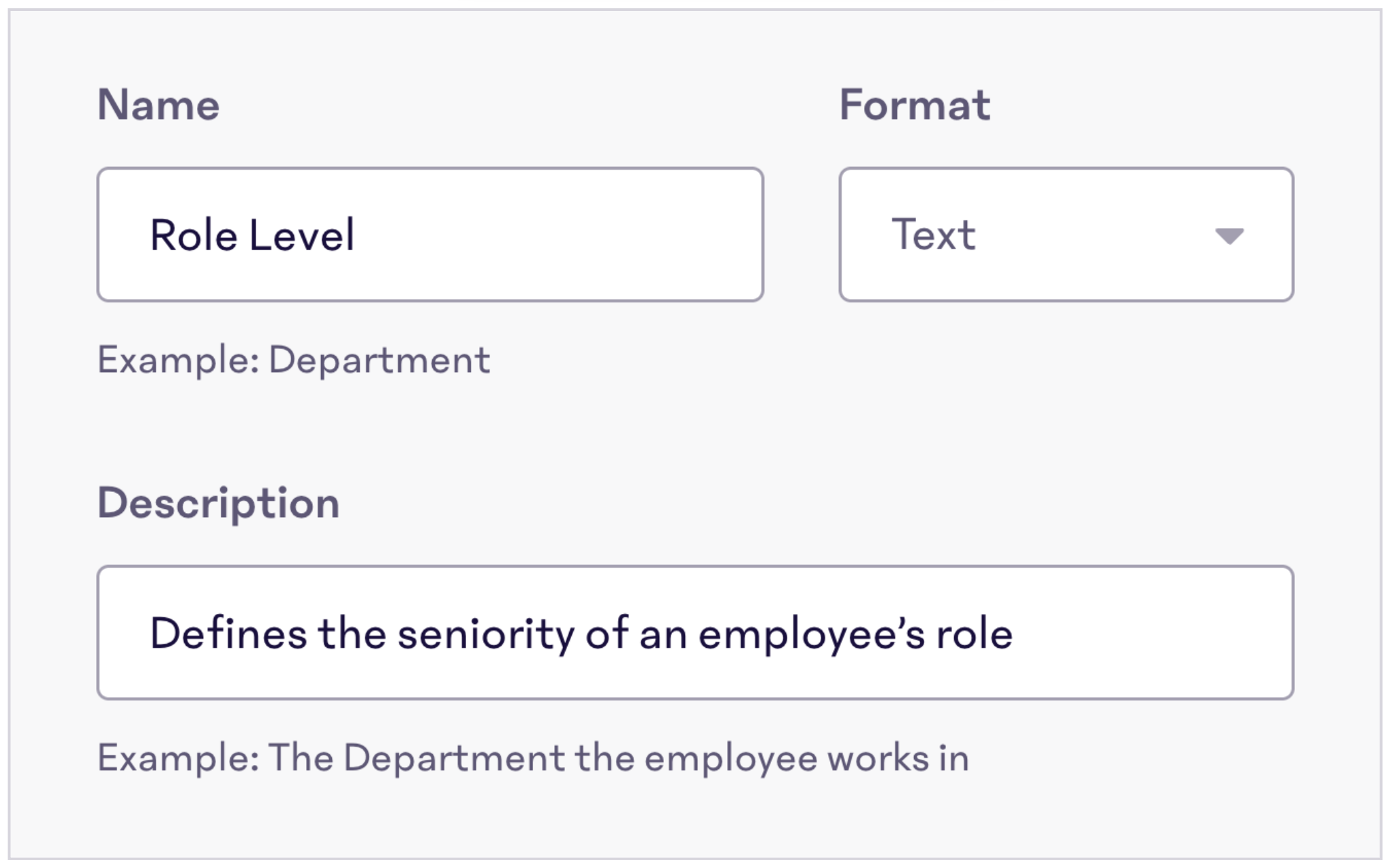Click the Description example helper text
The height and width of the screenshot is (868, 1389).
tap(533, 758)
